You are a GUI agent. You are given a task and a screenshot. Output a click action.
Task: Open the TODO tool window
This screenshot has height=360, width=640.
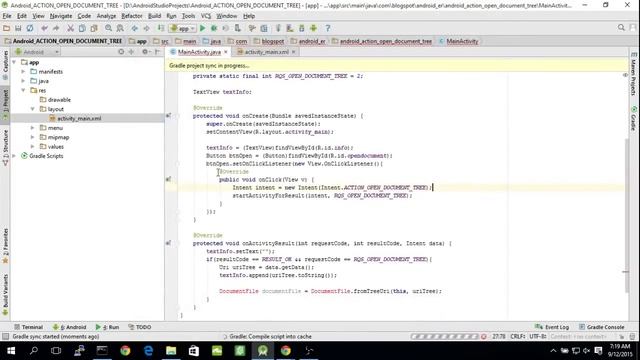[140, 327]
